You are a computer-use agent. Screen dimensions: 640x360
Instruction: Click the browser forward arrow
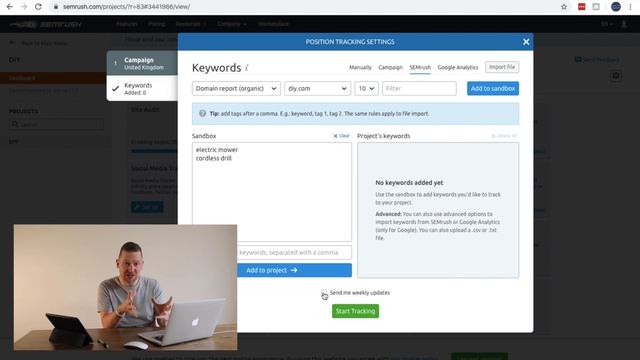[24, 7]
